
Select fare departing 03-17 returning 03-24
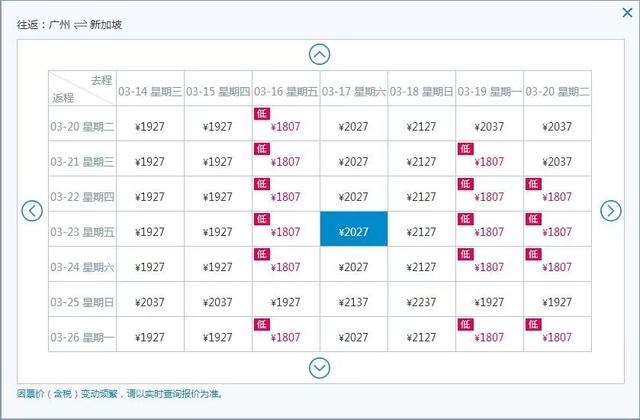coord(353,264)
